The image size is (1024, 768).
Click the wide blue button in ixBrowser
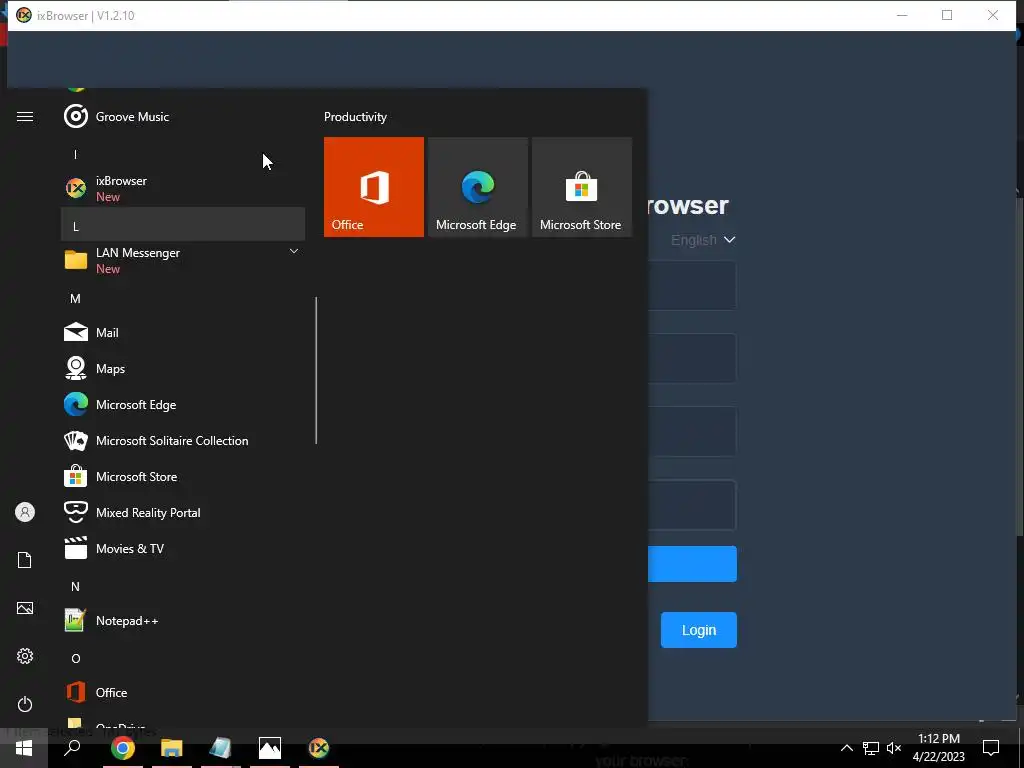click(692, 564)
